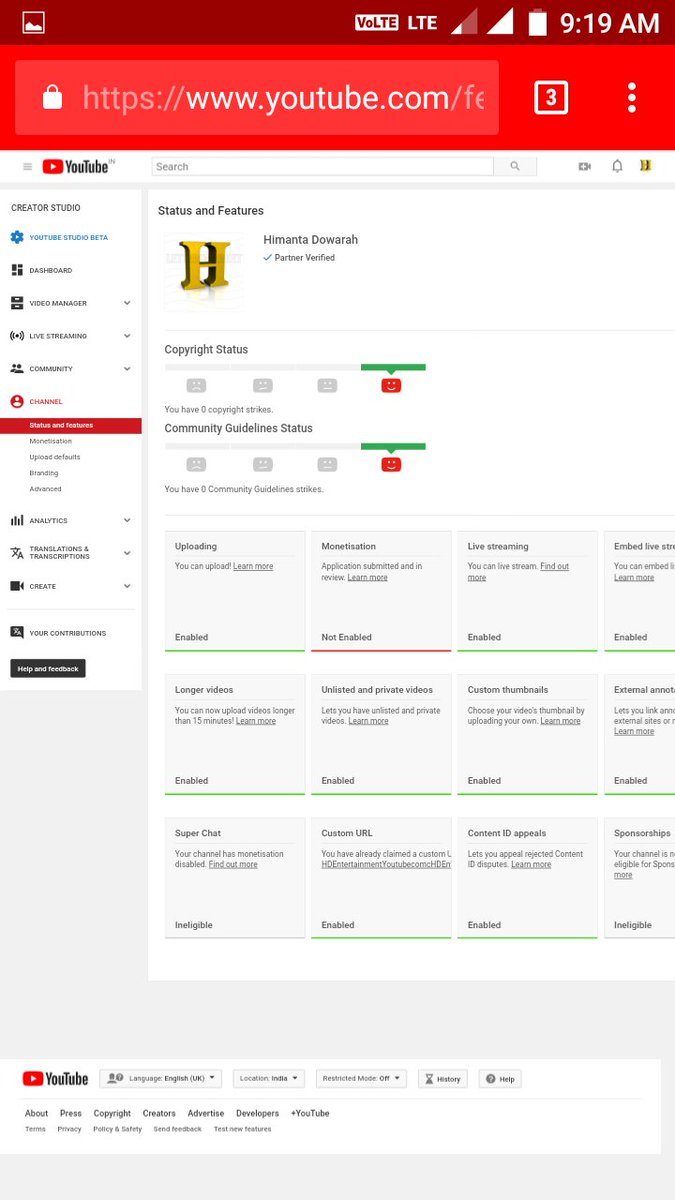The width and height of the screenshot is (675, 1200).
Task: Open the Language English (UK) dropdown
Action: click(161, 1079)
